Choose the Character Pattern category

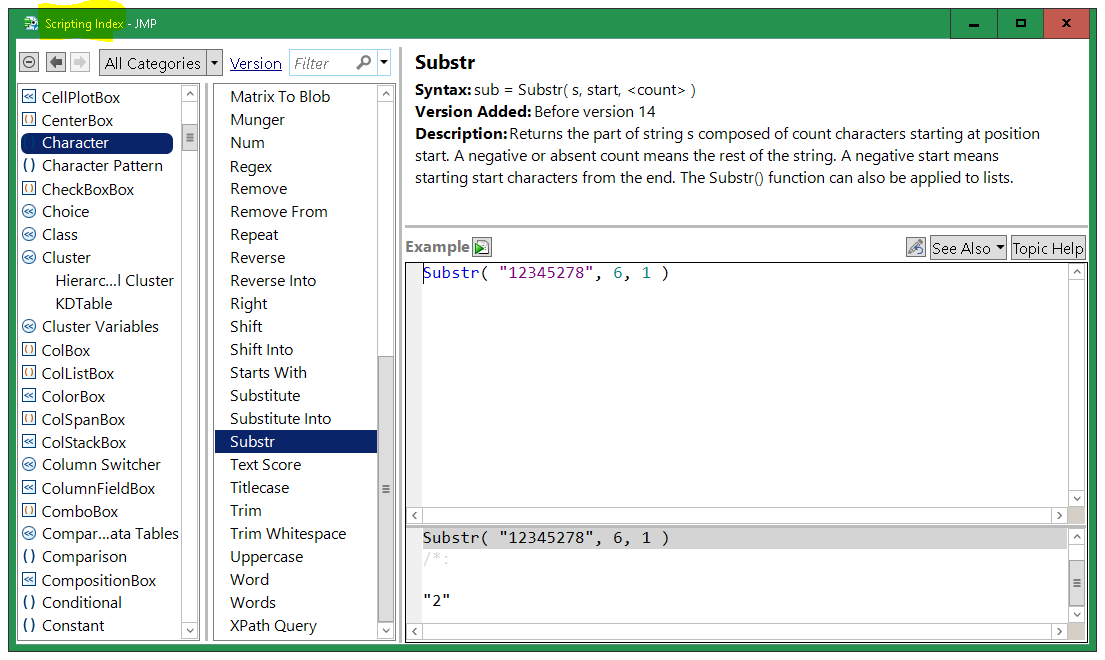pyautogui.click(x=101, y=166)
